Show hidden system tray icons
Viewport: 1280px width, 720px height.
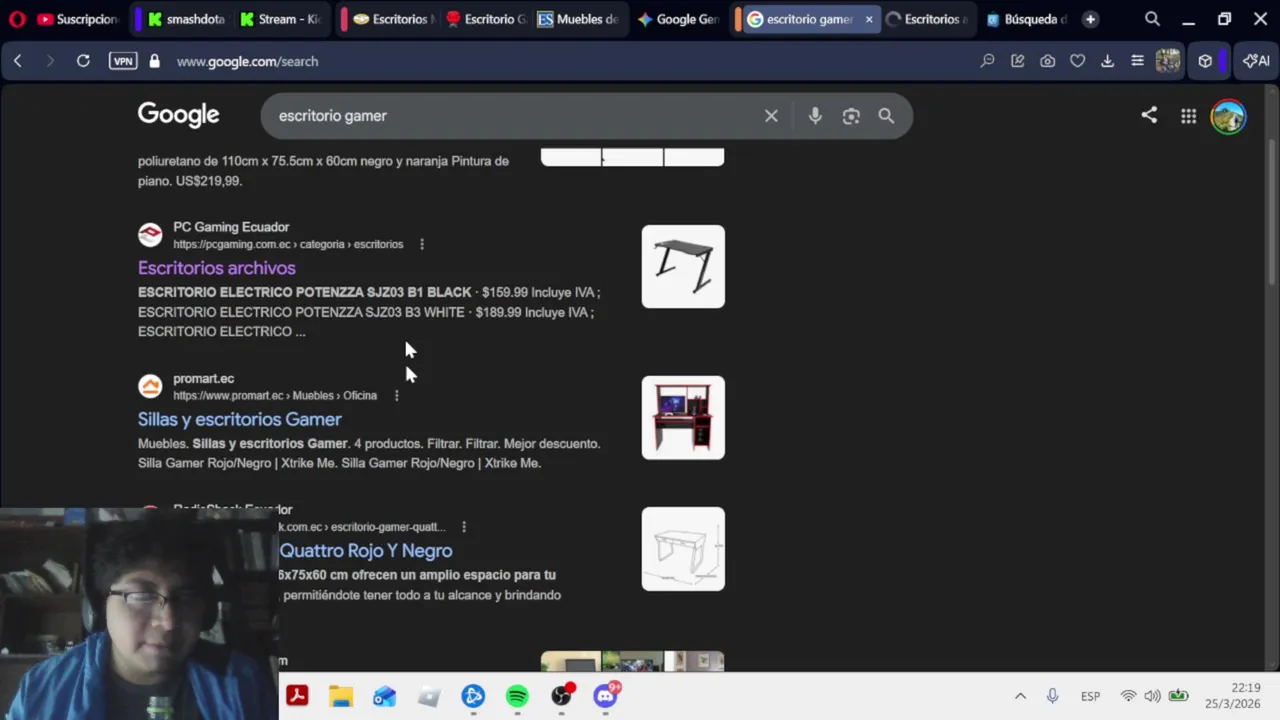(x=1020, y=696)
